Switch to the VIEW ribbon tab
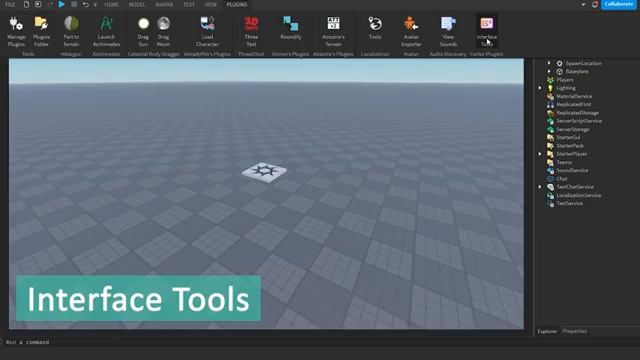Screen dimensions: 640x360 (211, 4)
